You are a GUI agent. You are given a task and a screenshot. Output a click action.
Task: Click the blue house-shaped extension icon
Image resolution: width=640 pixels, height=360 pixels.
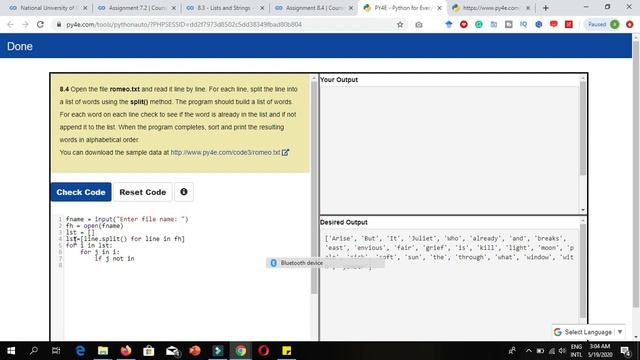449,24
